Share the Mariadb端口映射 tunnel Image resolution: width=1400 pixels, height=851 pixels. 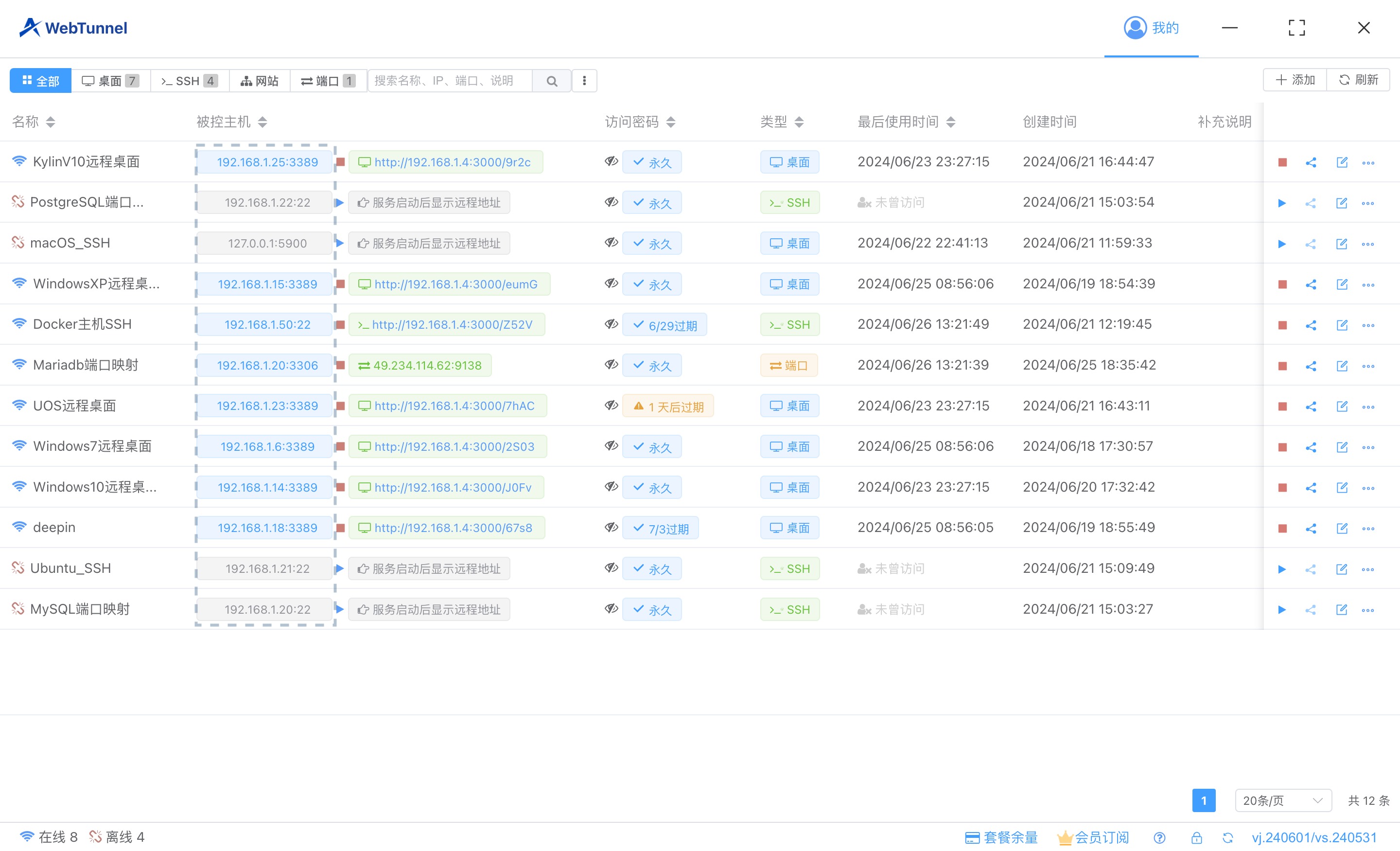1311,366
